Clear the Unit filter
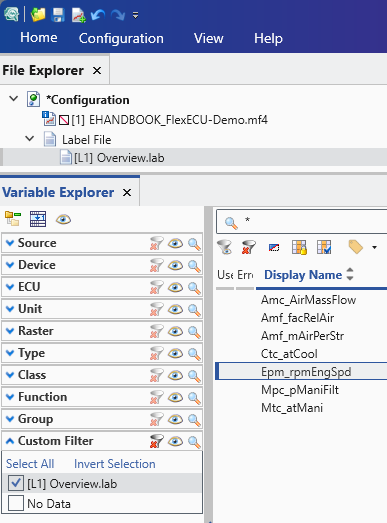The height and width of the screenshot is (523, 387). coord(156,310)
